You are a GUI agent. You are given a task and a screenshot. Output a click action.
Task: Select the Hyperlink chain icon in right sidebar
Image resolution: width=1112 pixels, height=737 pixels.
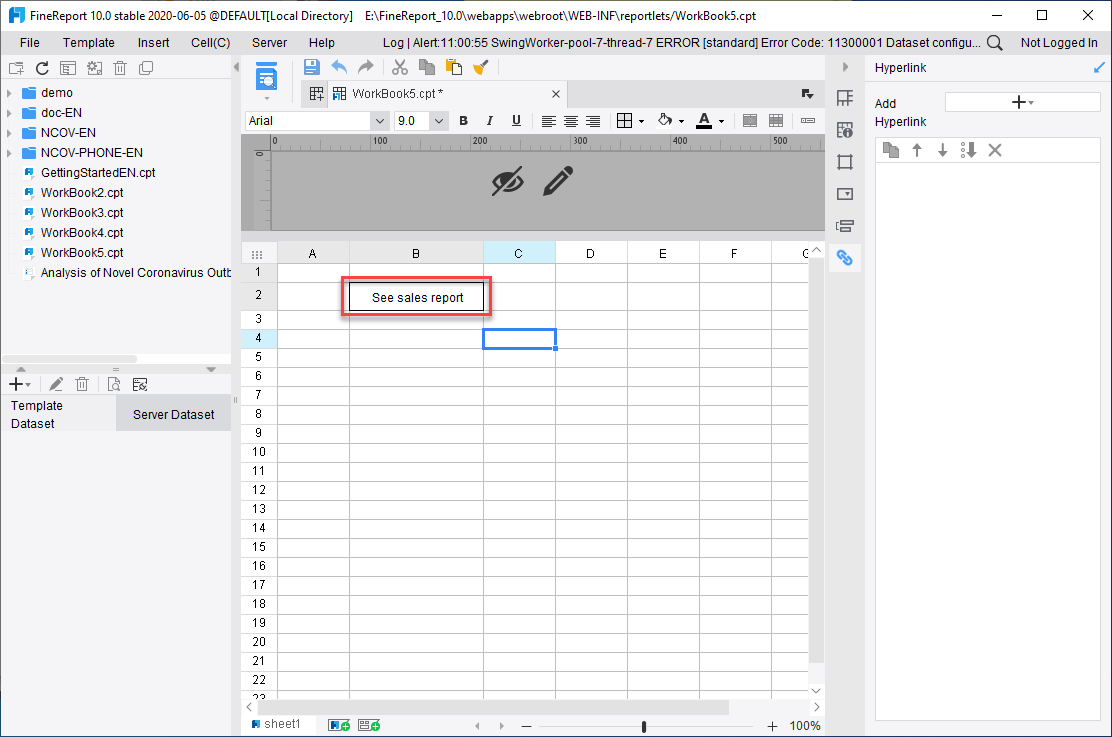845,258
